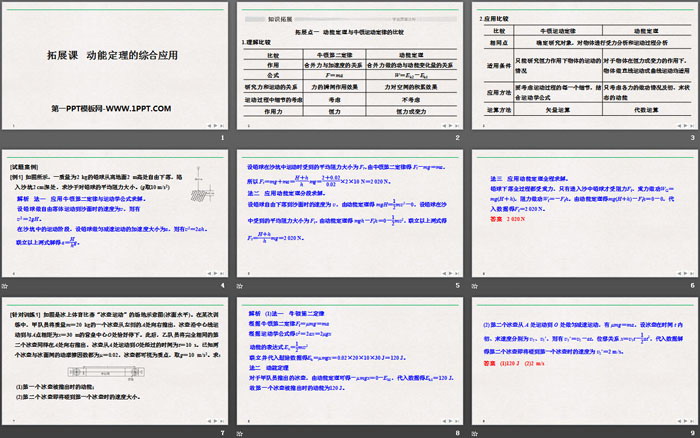Open slide 7 with 针对训练1 problem
Viewport: 700px width, 438px height.
pos(116,362)
